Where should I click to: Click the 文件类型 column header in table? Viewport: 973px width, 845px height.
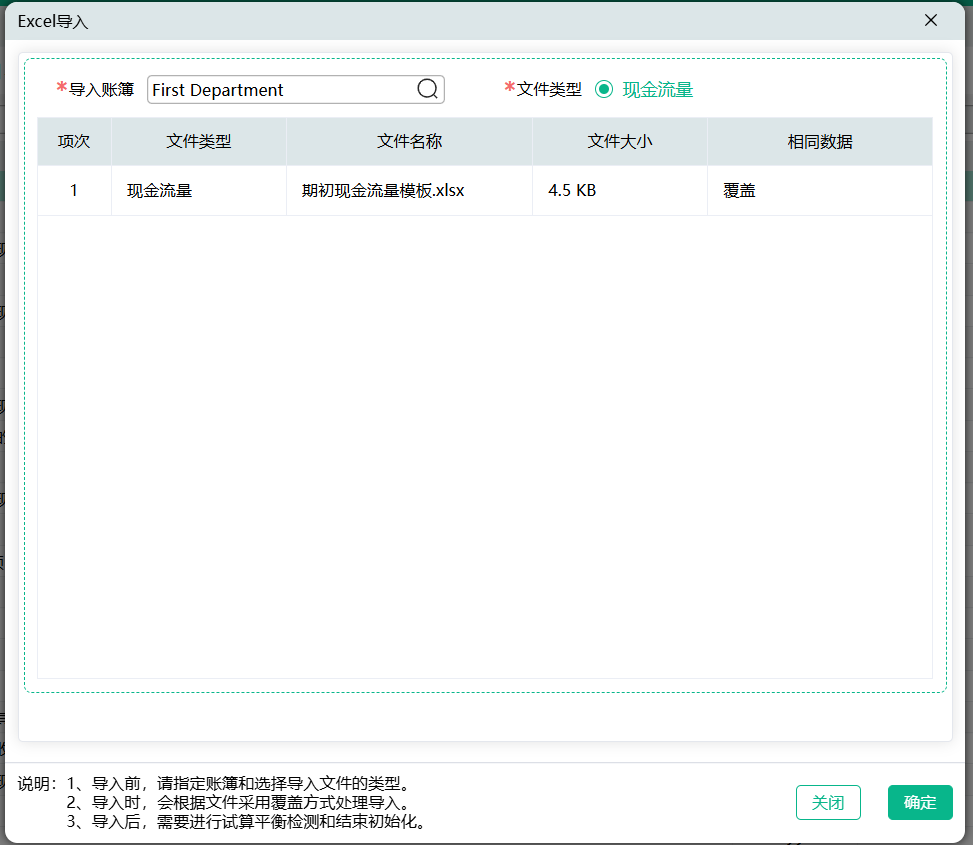tap(198, 142)
